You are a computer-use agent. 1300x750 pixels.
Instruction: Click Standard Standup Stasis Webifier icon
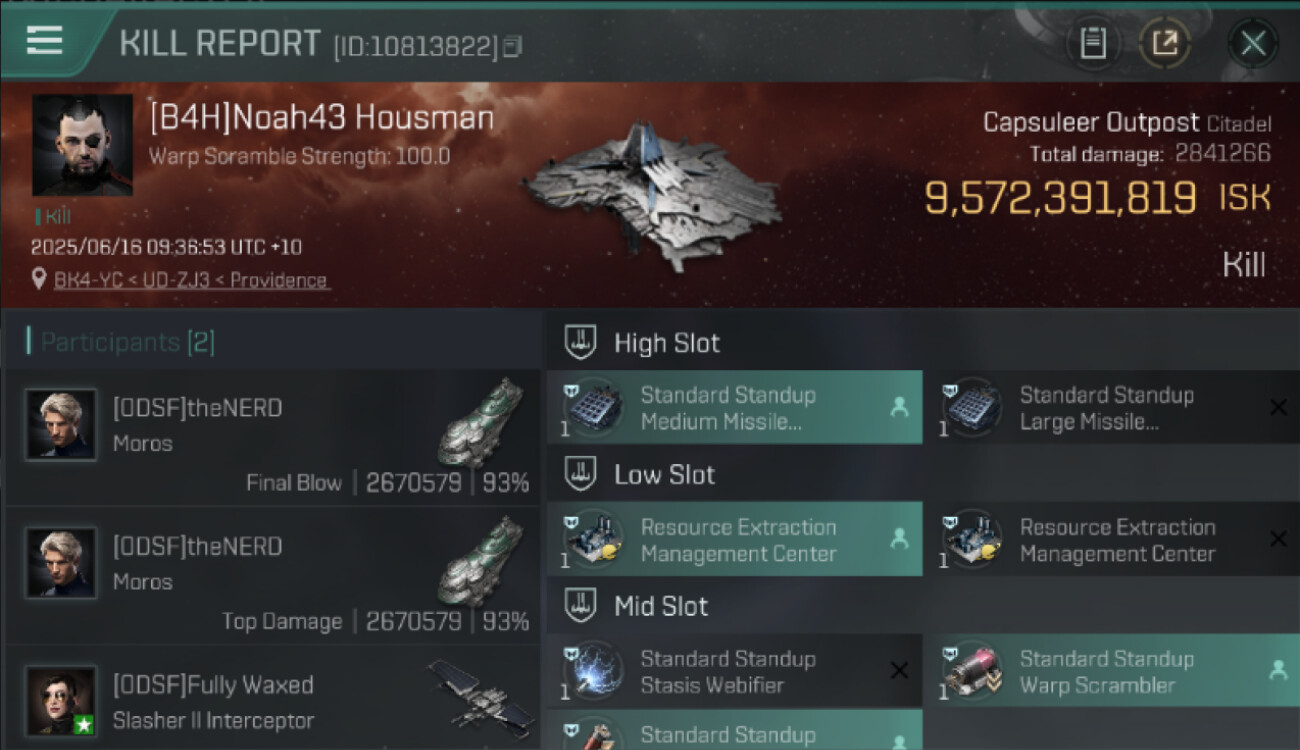point(593,672)
